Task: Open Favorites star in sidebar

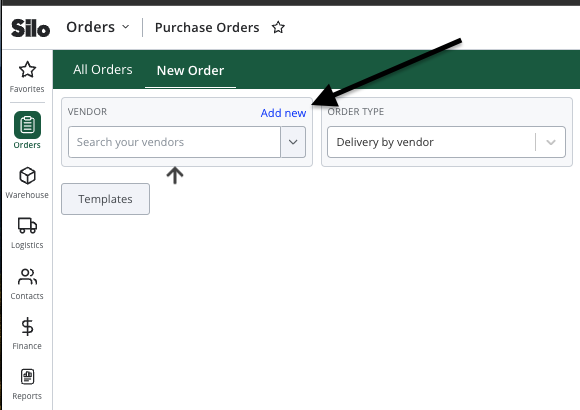Action: tap(27, 70)
